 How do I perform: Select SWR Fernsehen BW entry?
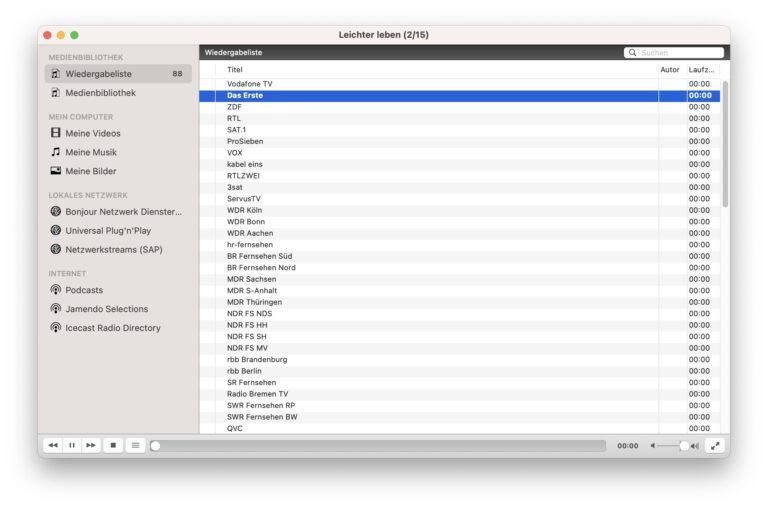click(x=459, y=417)
